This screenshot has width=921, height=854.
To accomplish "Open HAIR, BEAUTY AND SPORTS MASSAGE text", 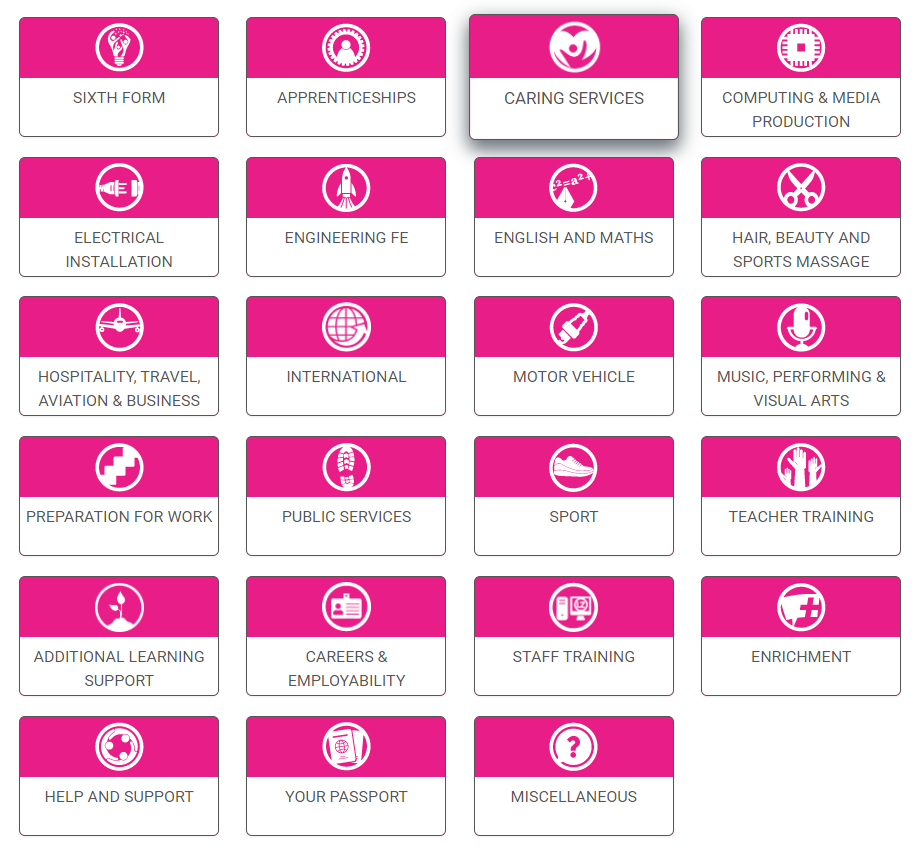I will (x=801, y=250).
